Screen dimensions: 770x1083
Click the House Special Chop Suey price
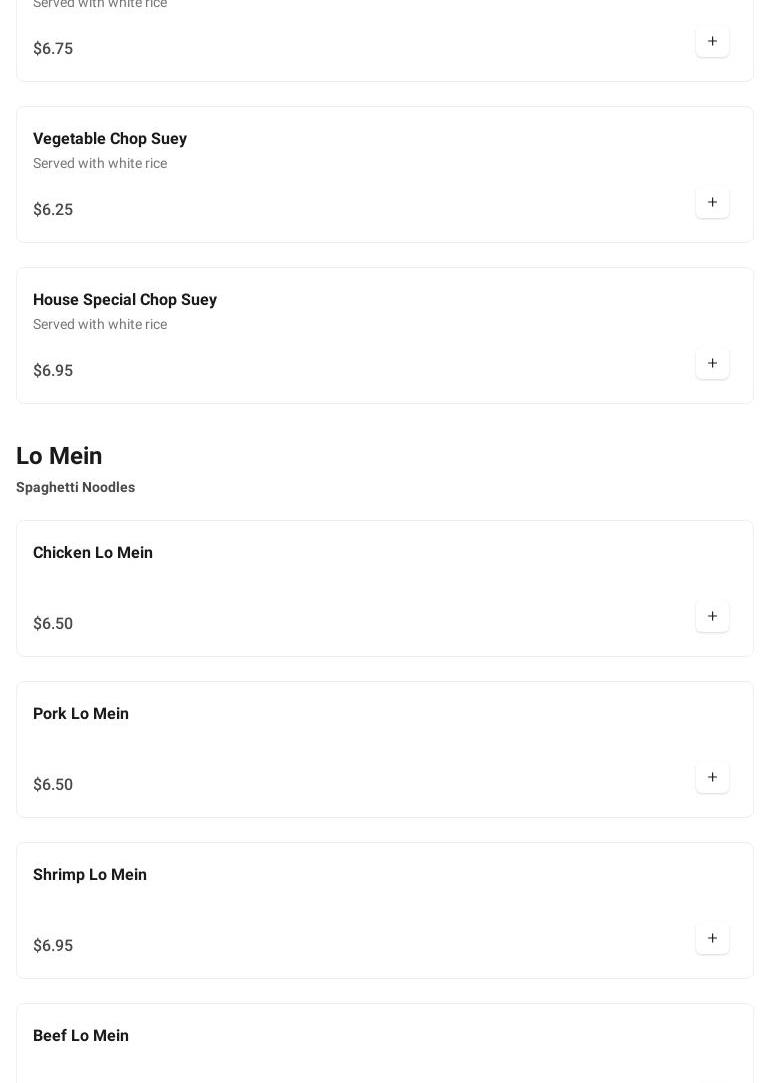click(53, 371)
